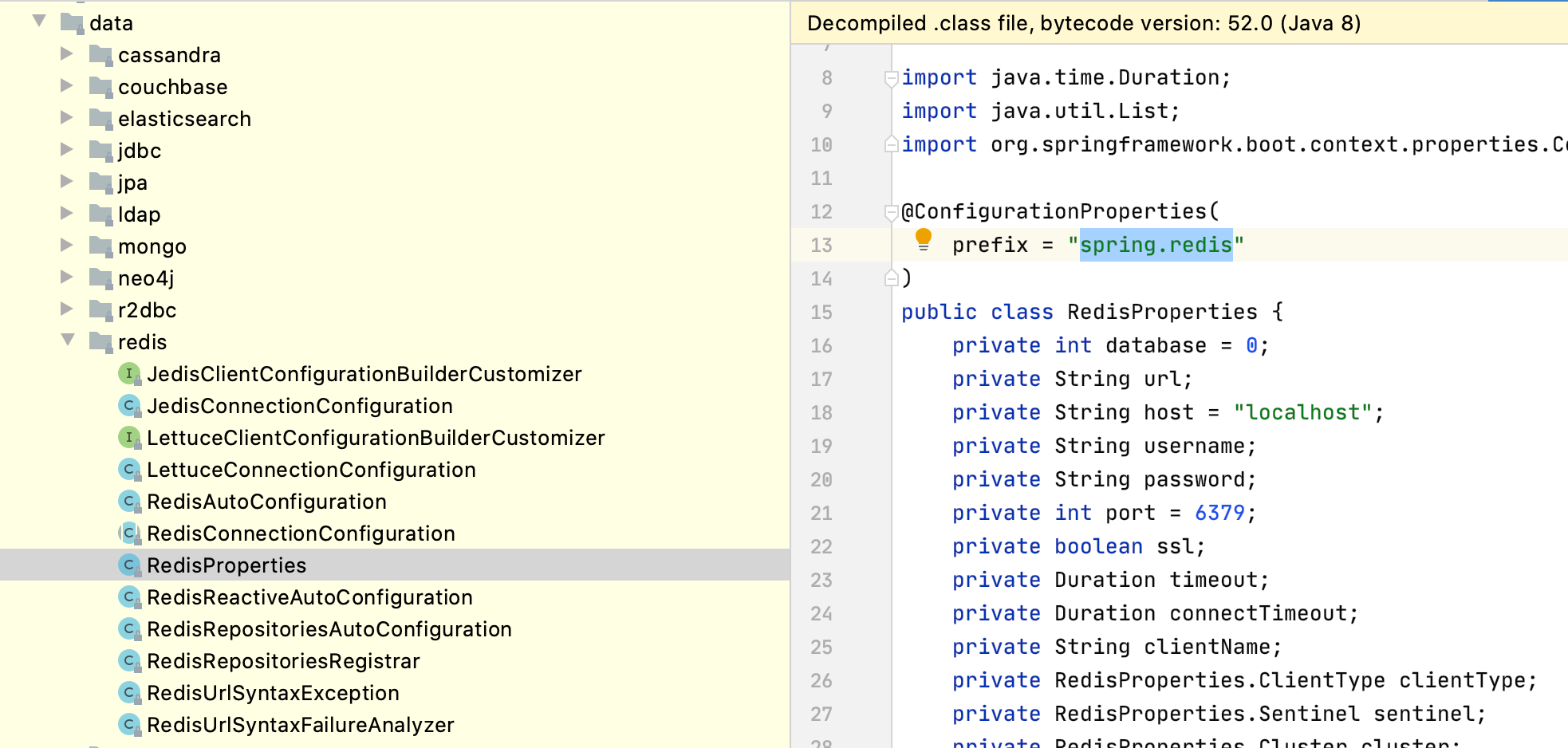Open LettuceConnectionConfiguration class file

click(311, 470)
